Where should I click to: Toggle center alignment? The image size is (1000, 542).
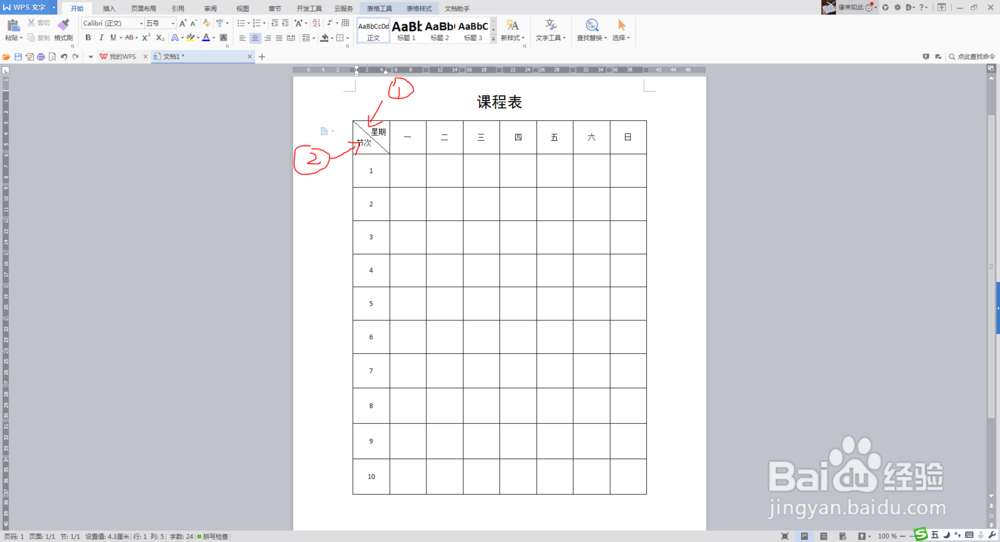click(254, 38)
